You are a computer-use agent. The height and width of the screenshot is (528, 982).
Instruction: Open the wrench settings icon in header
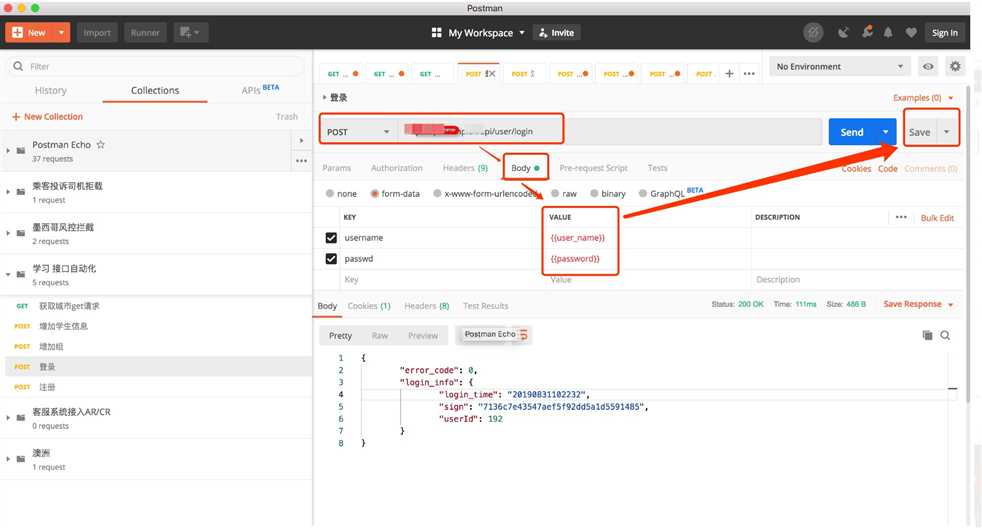[867, 32]
